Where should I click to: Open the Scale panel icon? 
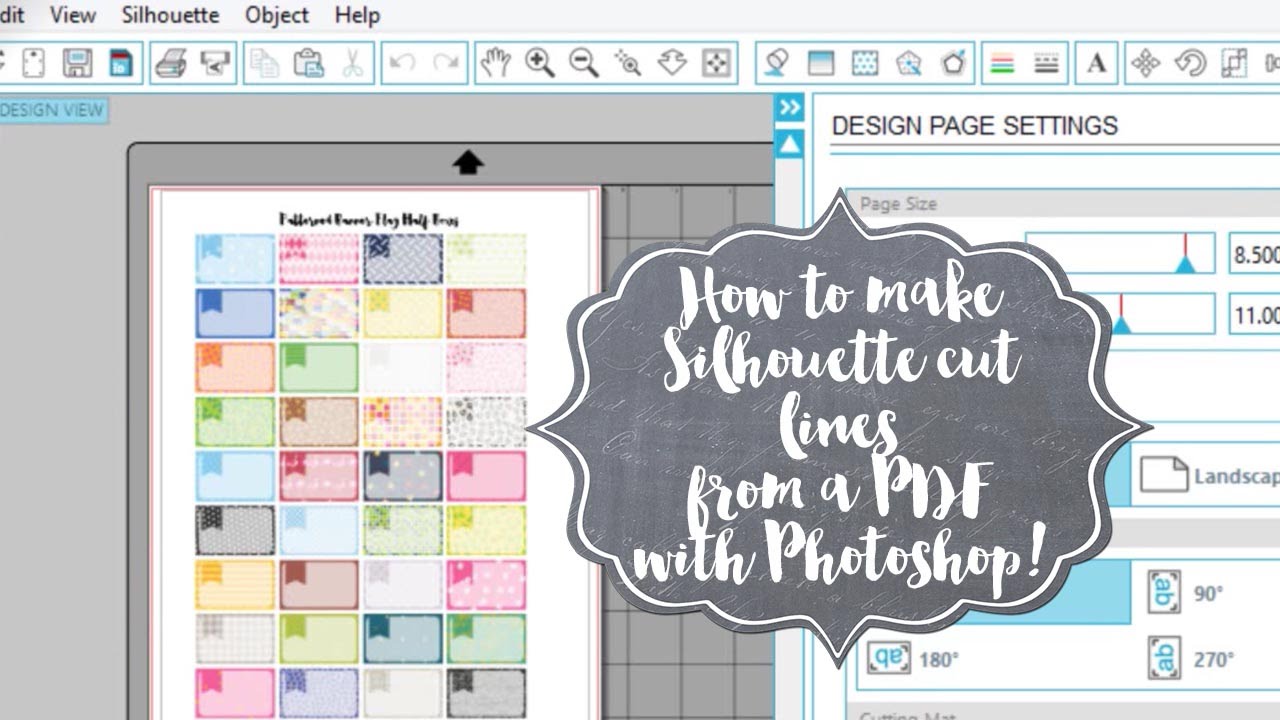tap(1234, 63)
